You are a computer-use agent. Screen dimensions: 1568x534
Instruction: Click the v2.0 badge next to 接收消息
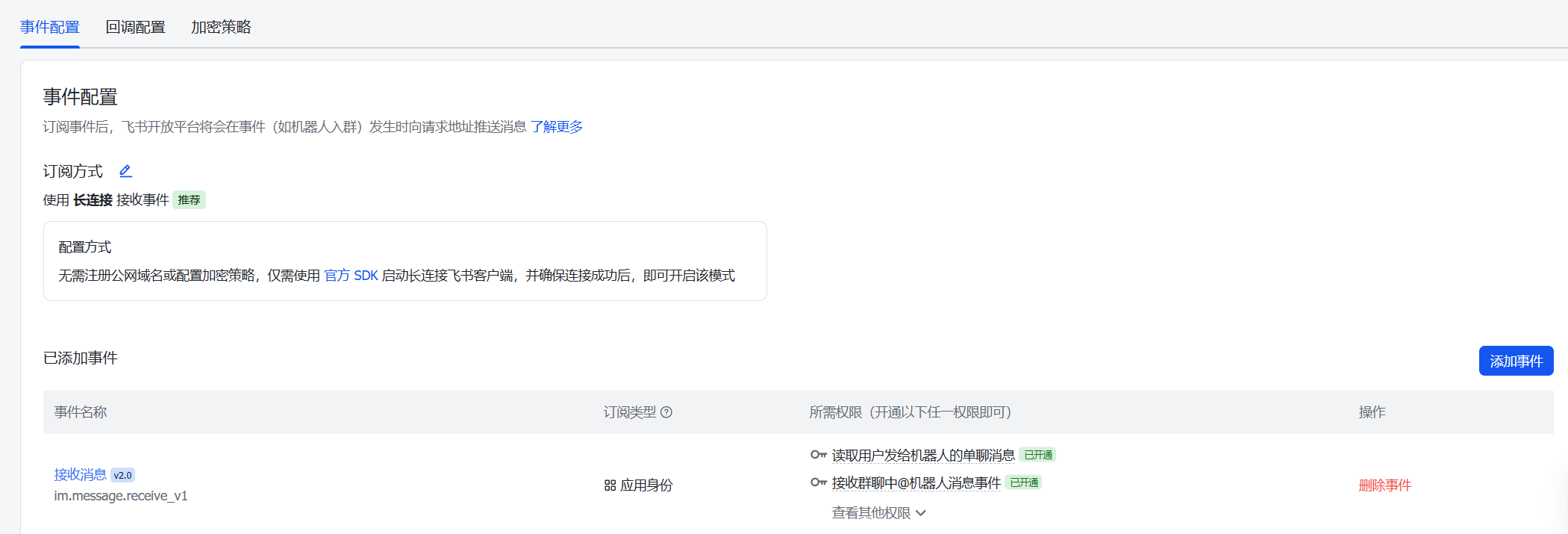[x=122, y=475]
